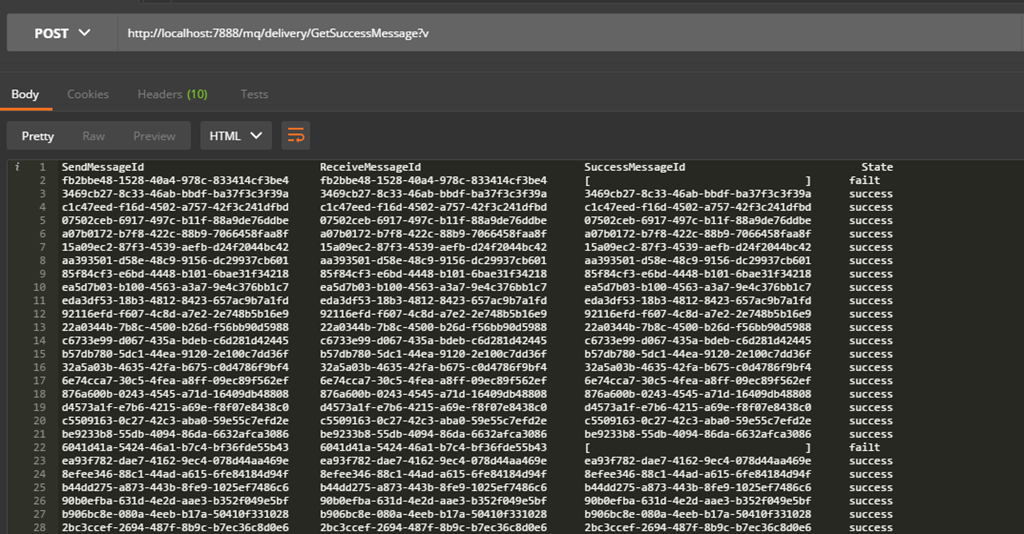The width and height of the screenshot is (1024, 534).
Task: Click the ReceiveMessageId column header text
Action: [x=370, y=167]
